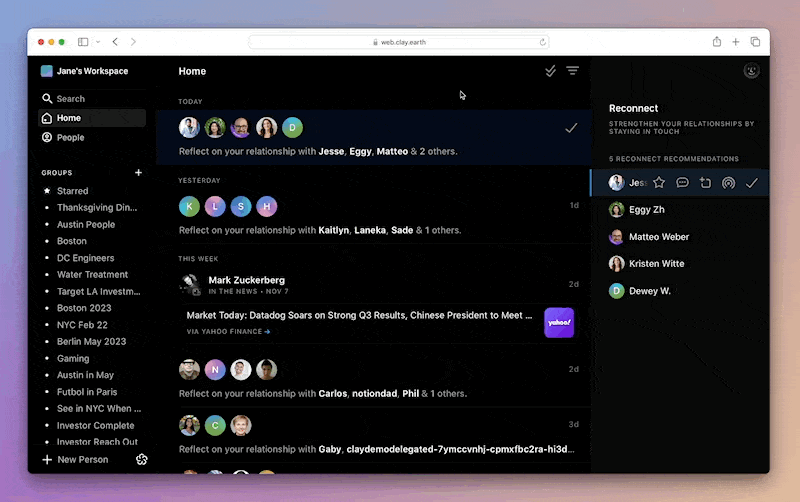
Task: Add a new group with plus icon
Action: click(138, 172)
